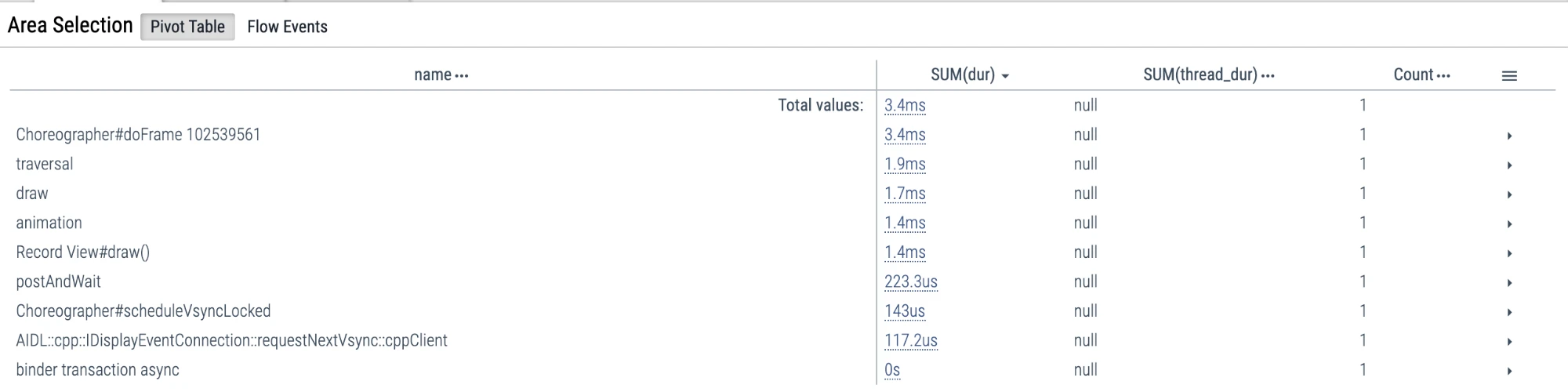Open the hamburger menu in table header
The height and width of the screenshot is (392, 1568).
(x=1508, y=76)
